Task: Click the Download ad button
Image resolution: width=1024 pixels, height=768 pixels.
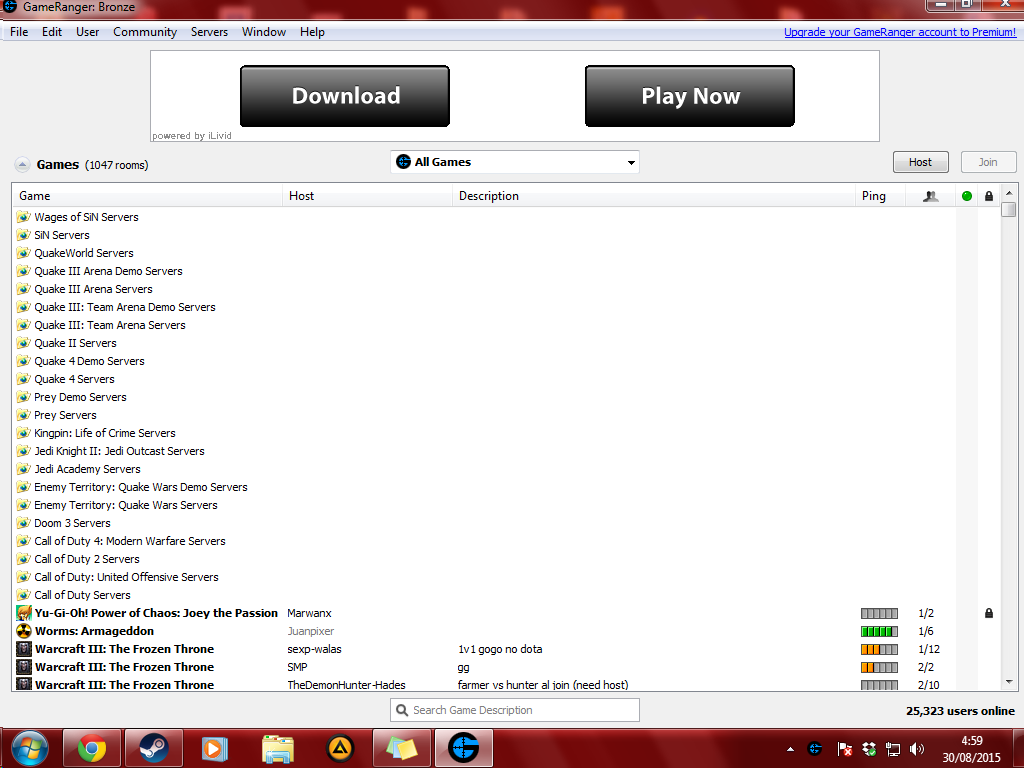Action: click(x=345, y=96)
